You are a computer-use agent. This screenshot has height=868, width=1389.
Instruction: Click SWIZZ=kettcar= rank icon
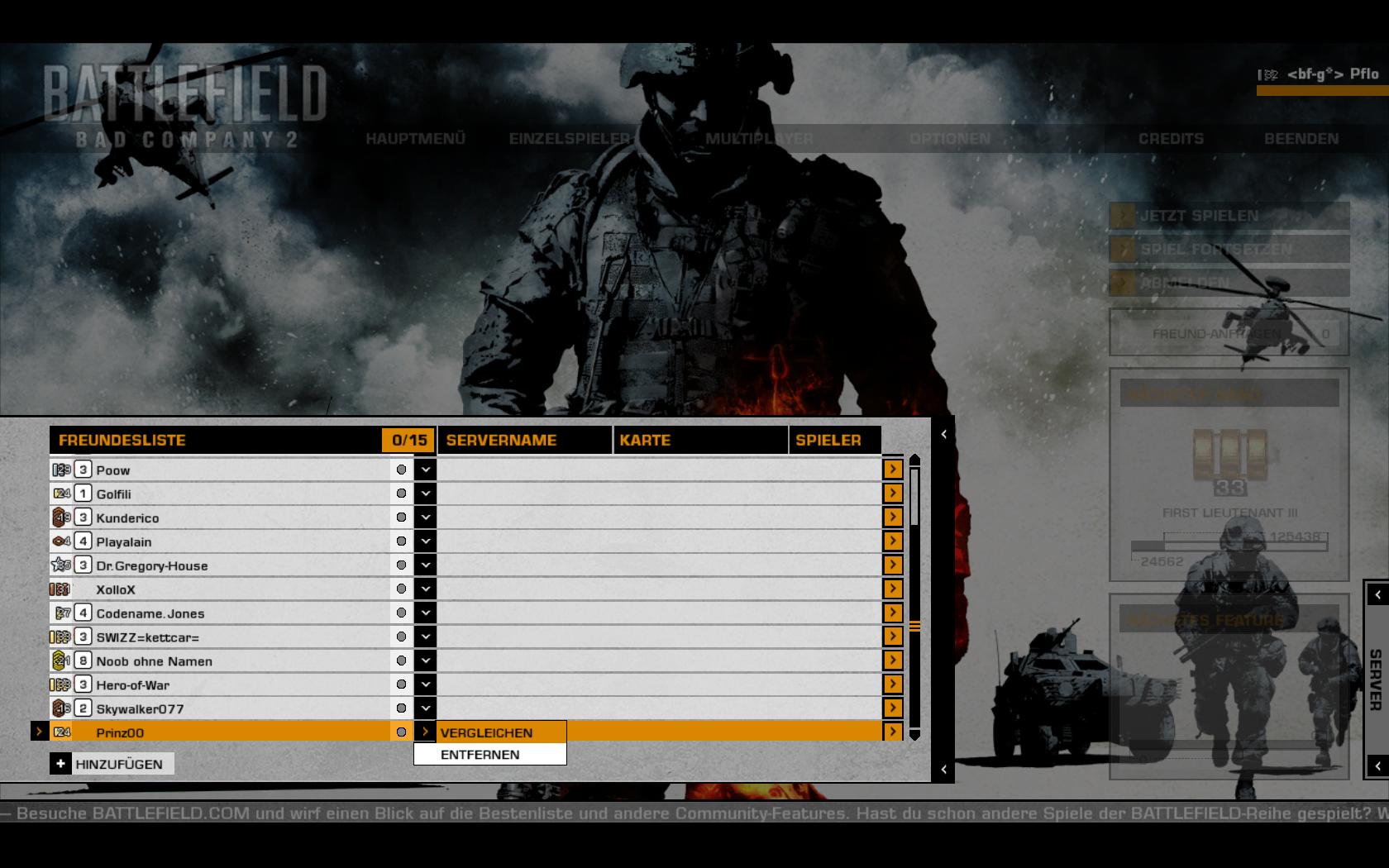click(x=60, y=637)
